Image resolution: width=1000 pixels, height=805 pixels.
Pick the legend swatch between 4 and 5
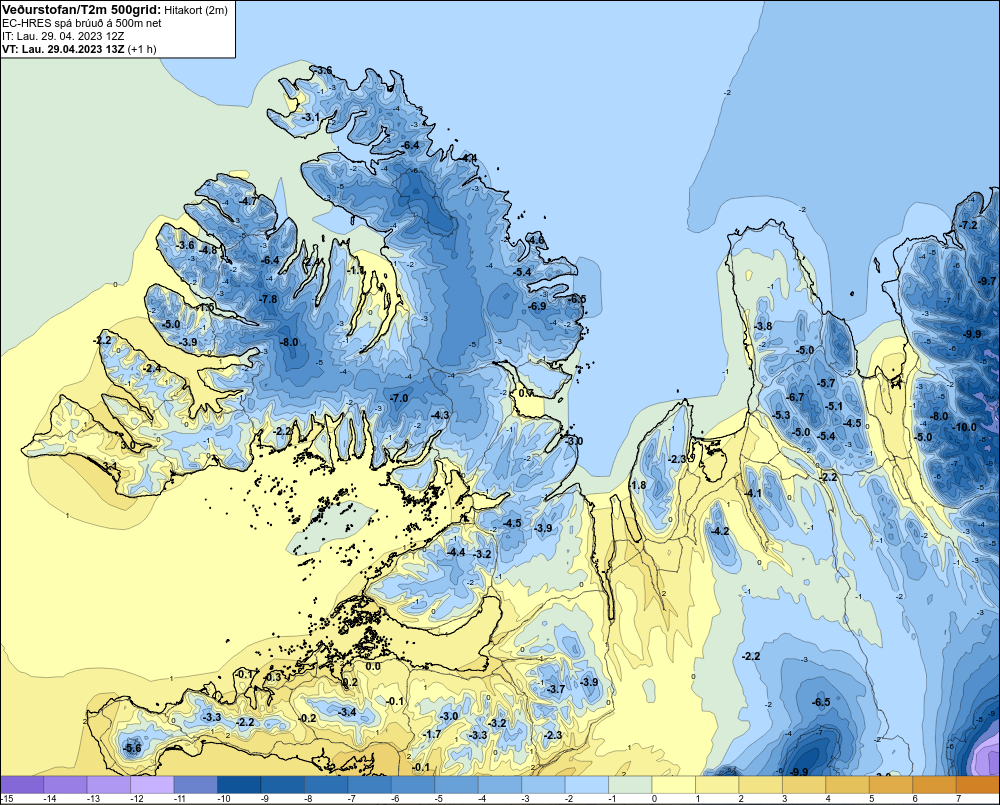pos(848,785)
